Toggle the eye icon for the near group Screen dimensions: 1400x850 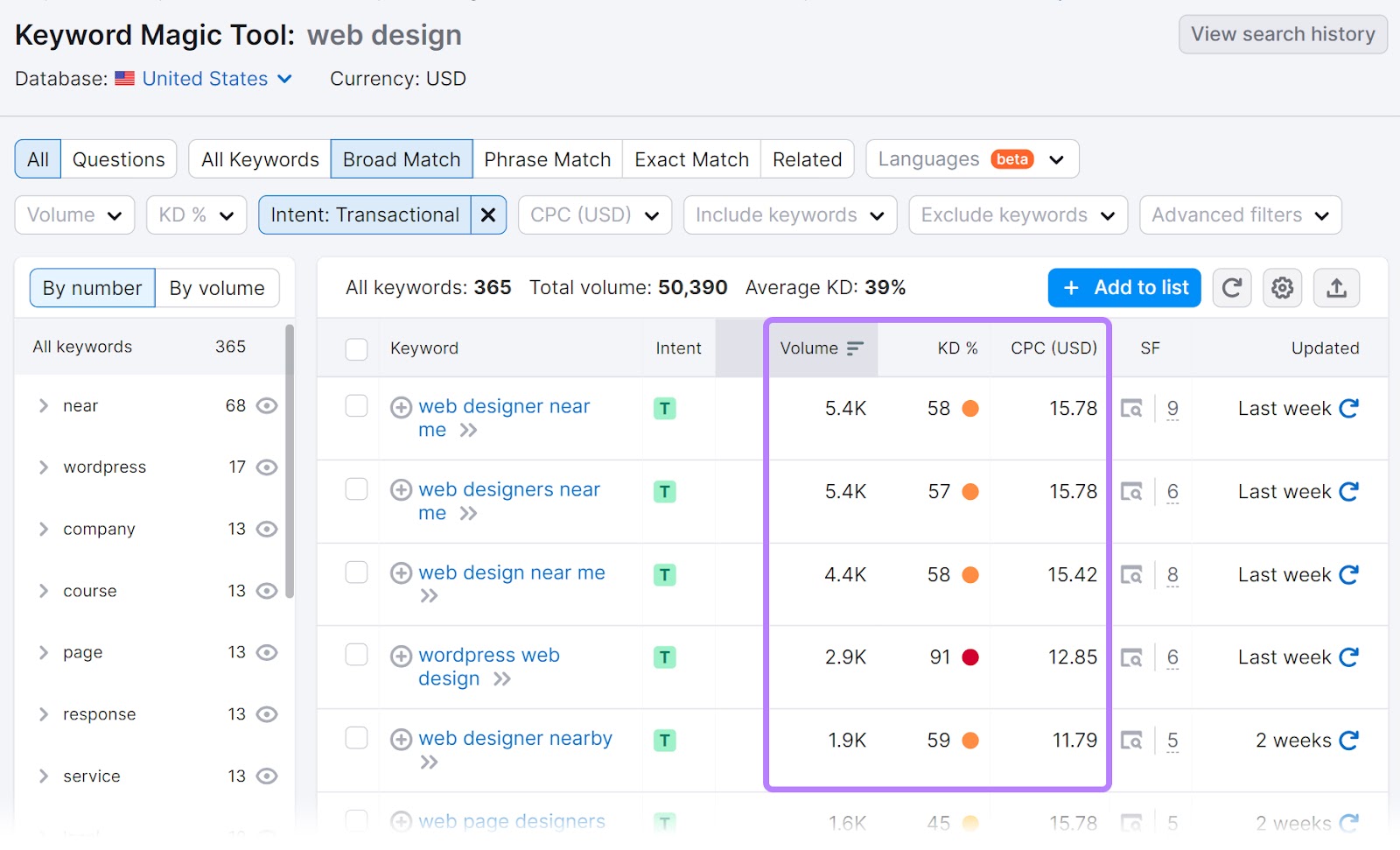point(267,405)
